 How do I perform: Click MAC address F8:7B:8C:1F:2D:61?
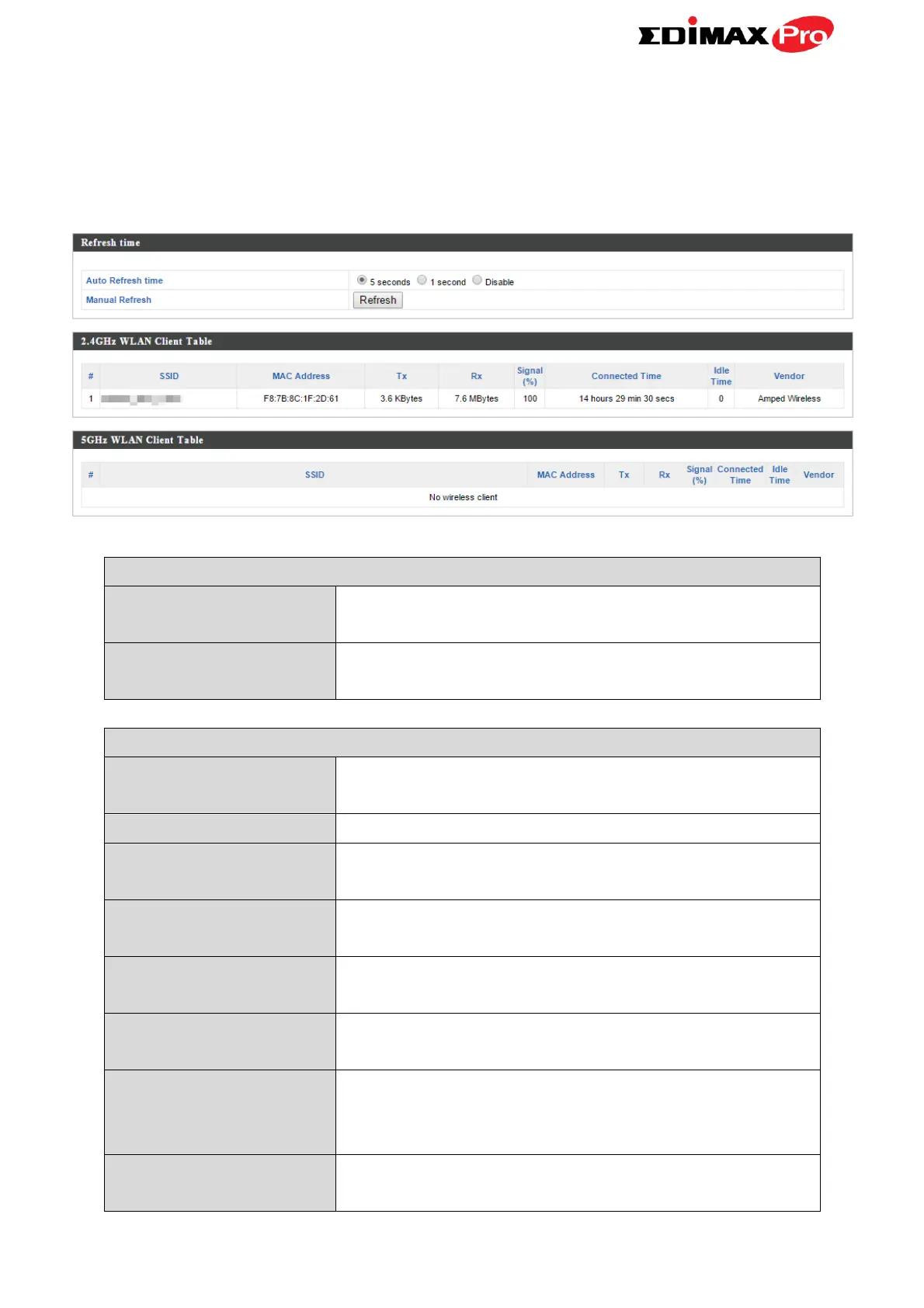tap(300, 398)
